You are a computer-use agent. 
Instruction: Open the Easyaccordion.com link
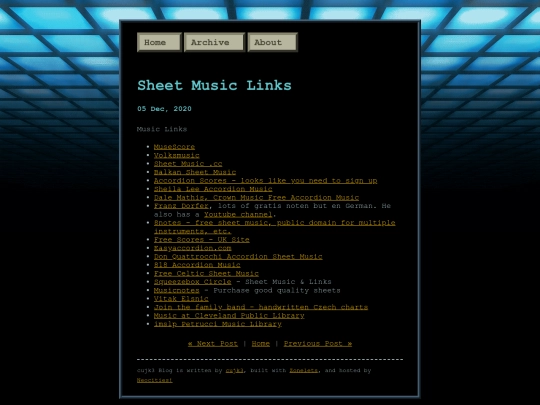click(x=193, y=248)
